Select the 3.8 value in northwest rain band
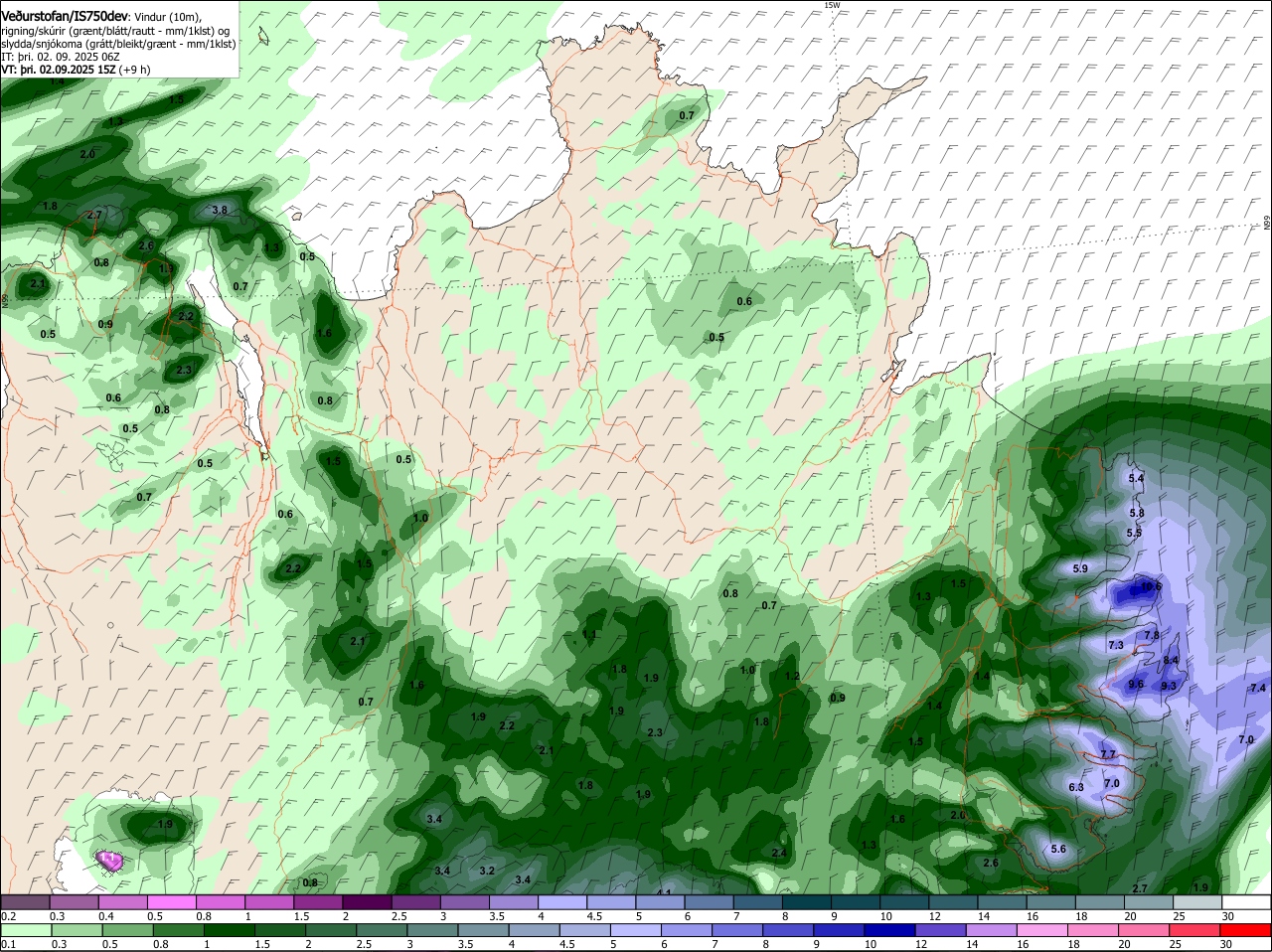1272x952 pixels. click(220, 210)
